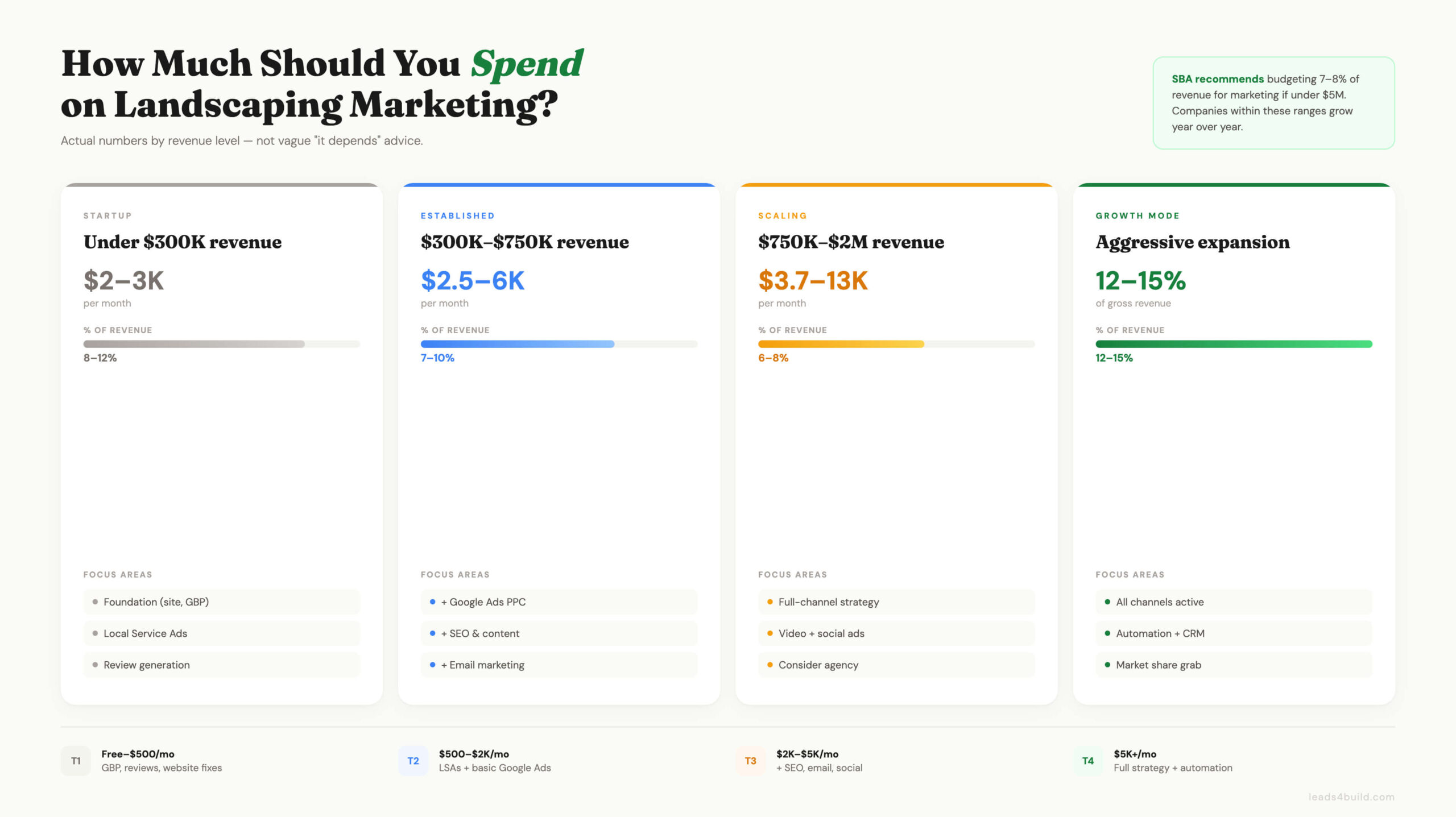1456x817 pixels.
Task: Click the orange Scaling revenue progress bar
Action: 896,344
